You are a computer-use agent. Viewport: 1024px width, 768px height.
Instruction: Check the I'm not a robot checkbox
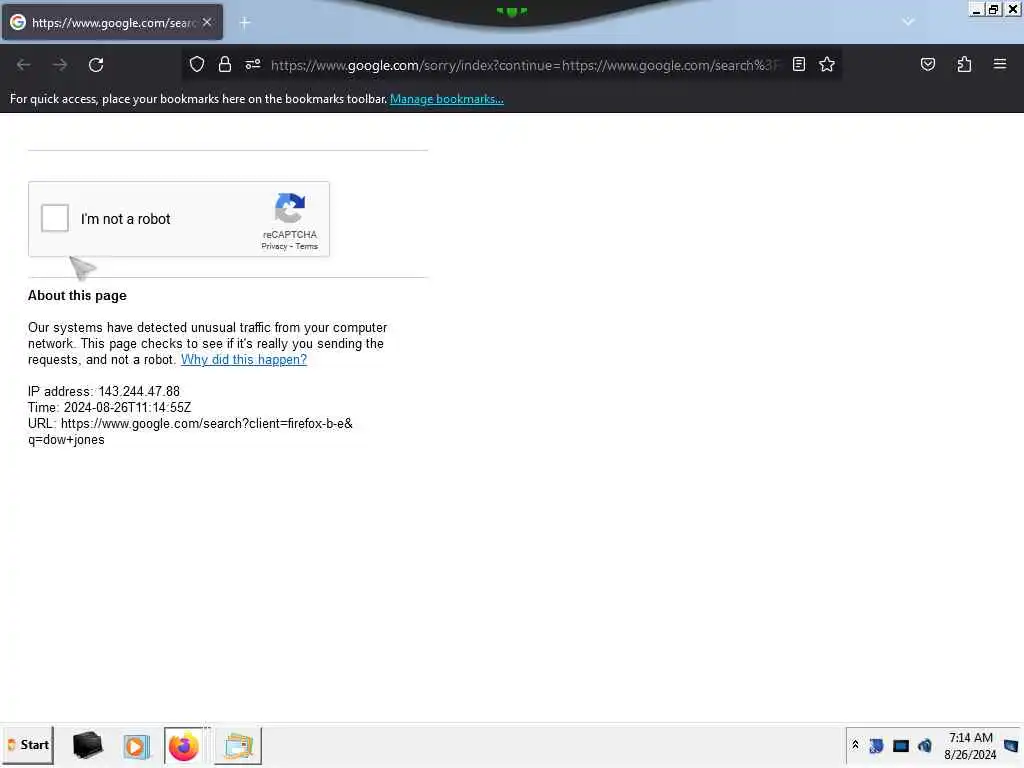coord(55,218)
